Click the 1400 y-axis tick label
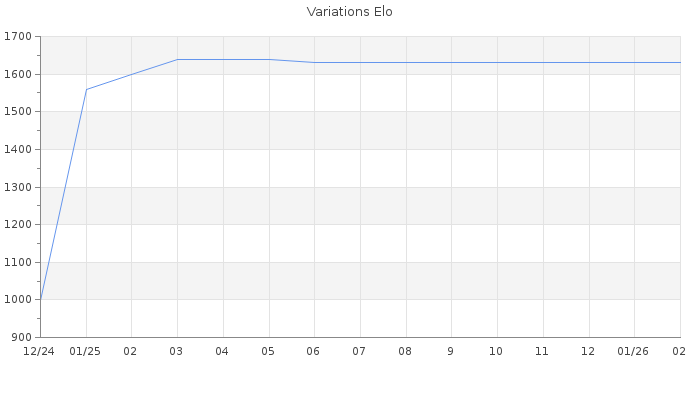The height and width of the screenshot is (400, 700). click(19, 149)
